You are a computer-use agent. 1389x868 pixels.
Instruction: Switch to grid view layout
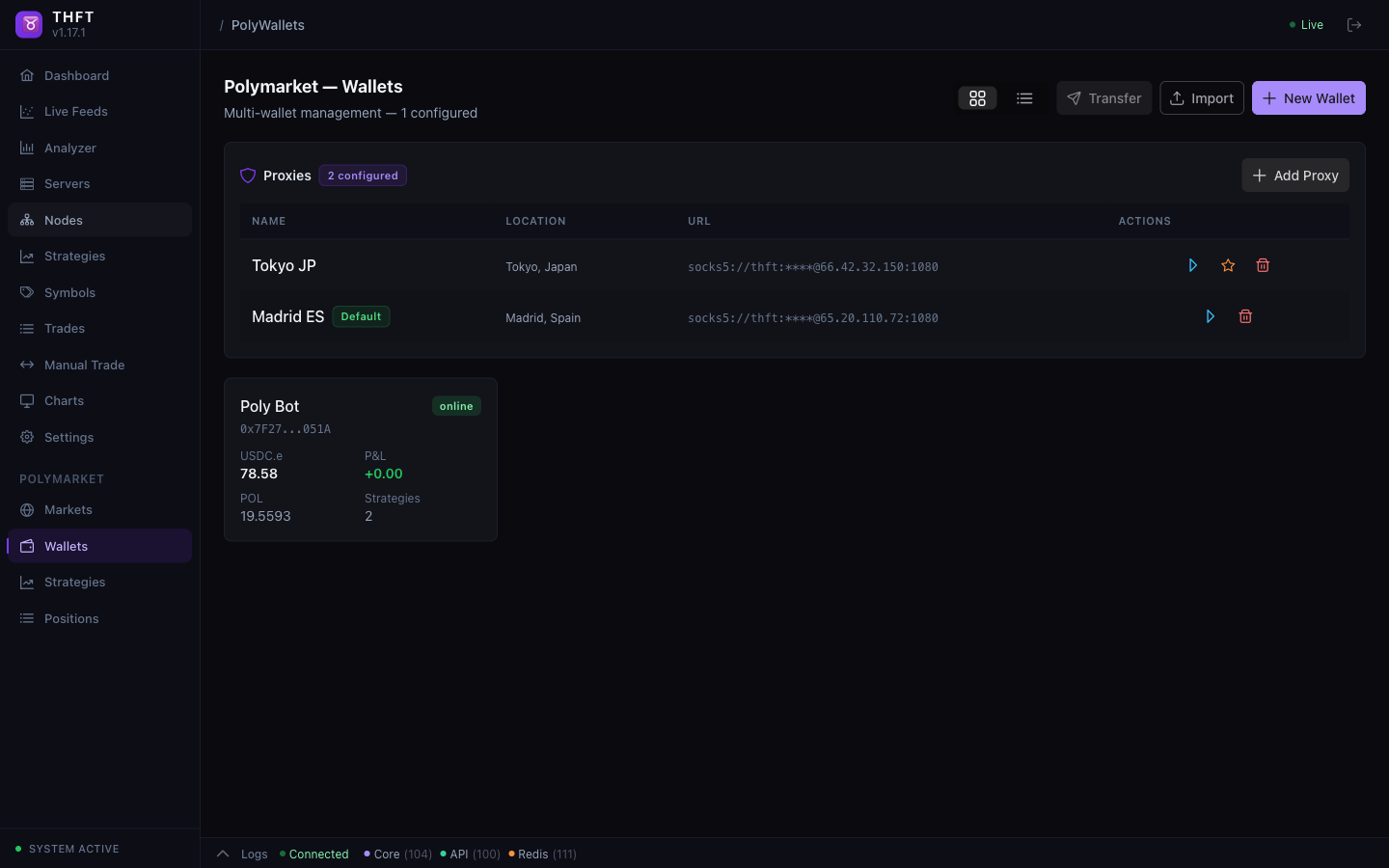tap(977, 97)
